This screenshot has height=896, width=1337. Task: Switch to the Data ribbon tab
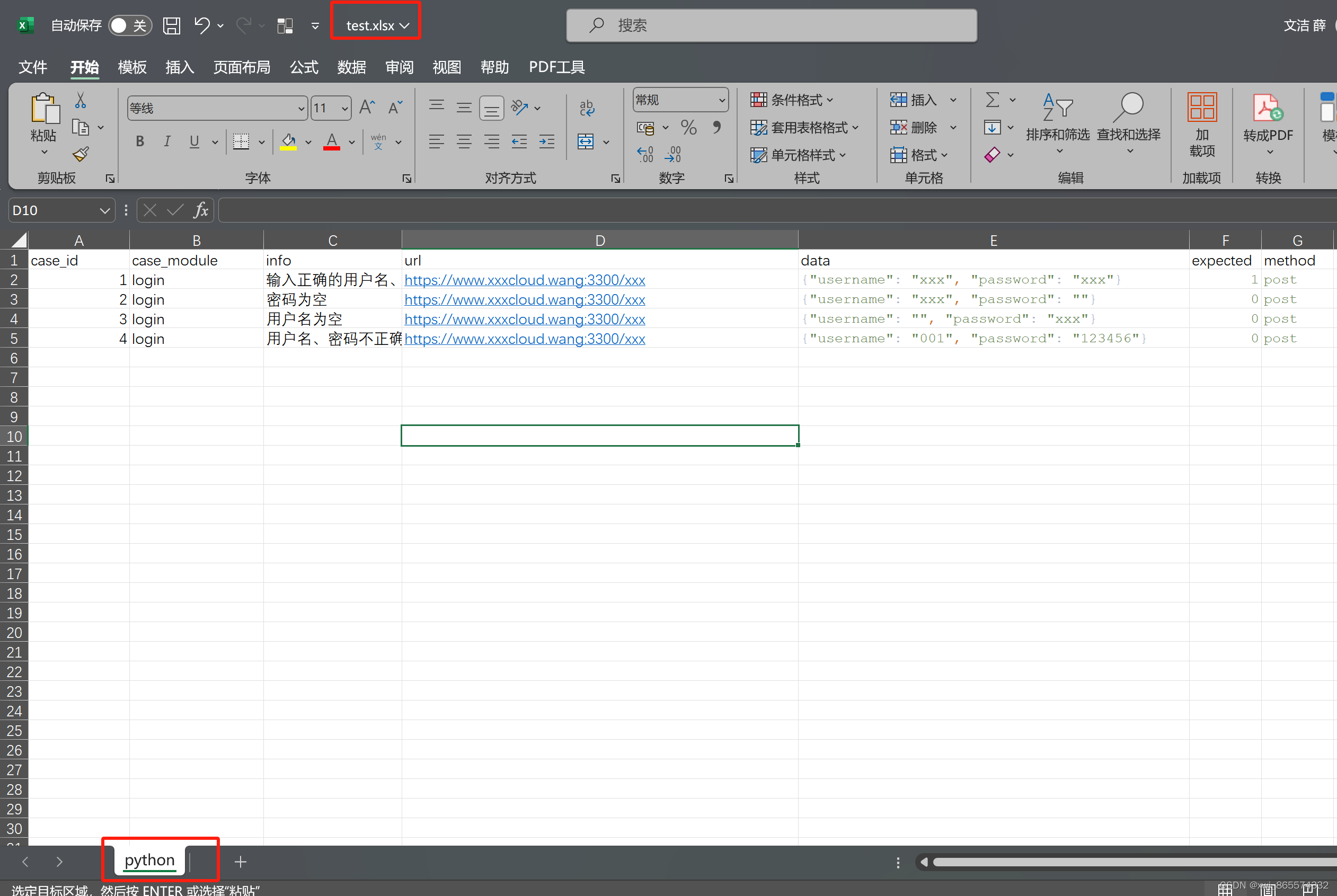[x=351, y=67]
